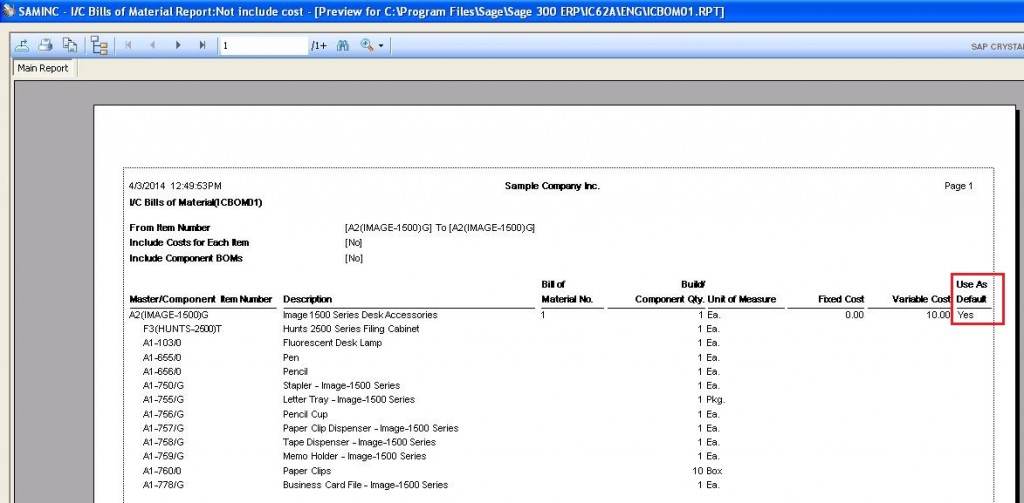
Task: Click 'Letter Tray - Image-1500 Series' text
Action: (349, 400)
